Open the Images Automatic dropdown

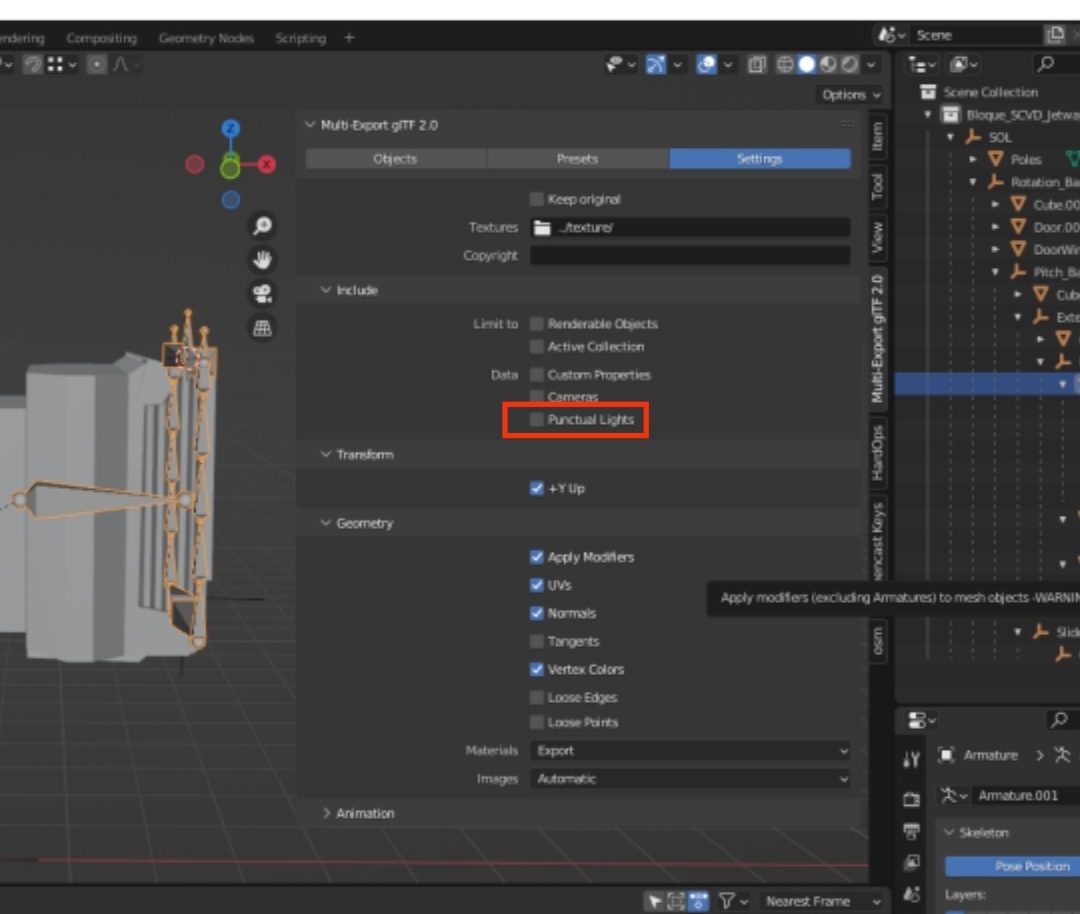pyautogui.click(x=689, y=779)
